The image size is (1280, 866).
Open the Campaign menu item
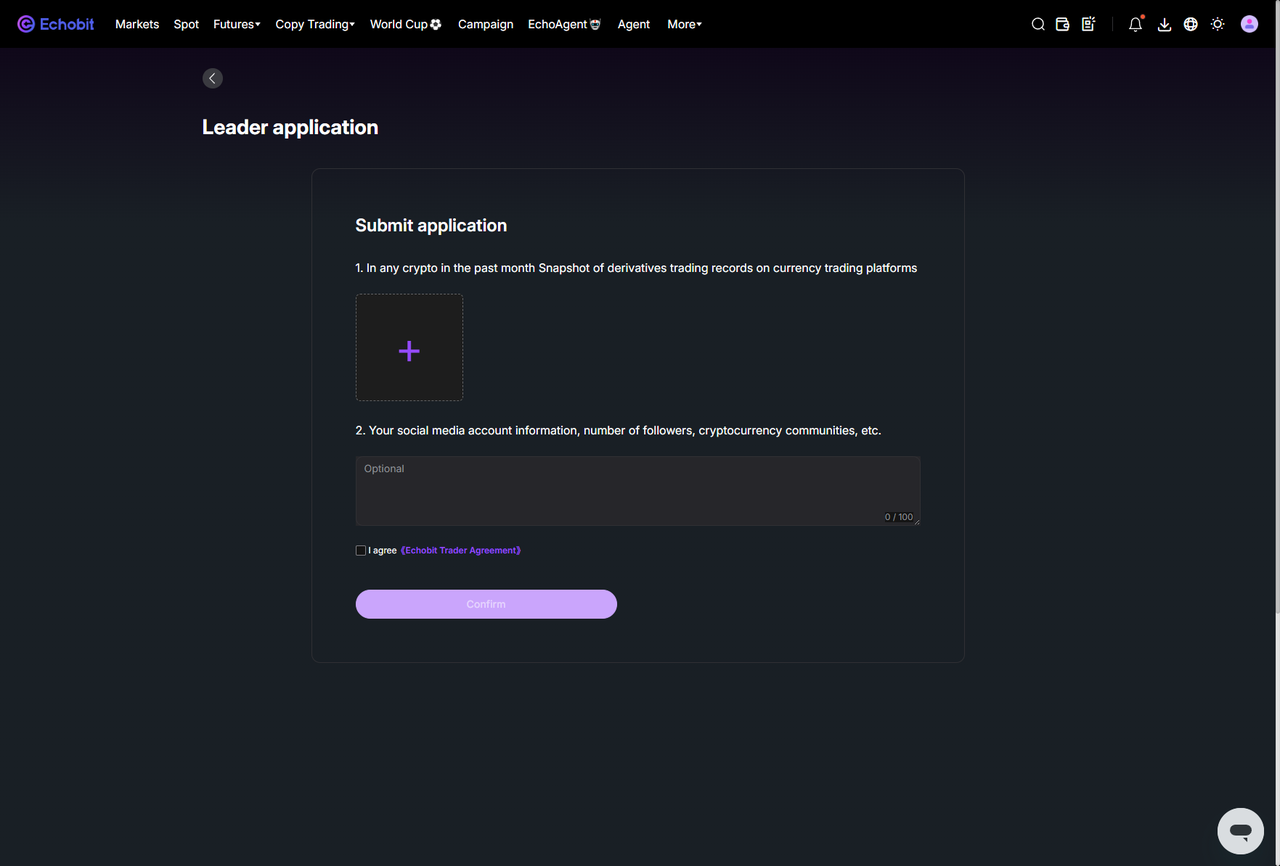coord(486,24)
